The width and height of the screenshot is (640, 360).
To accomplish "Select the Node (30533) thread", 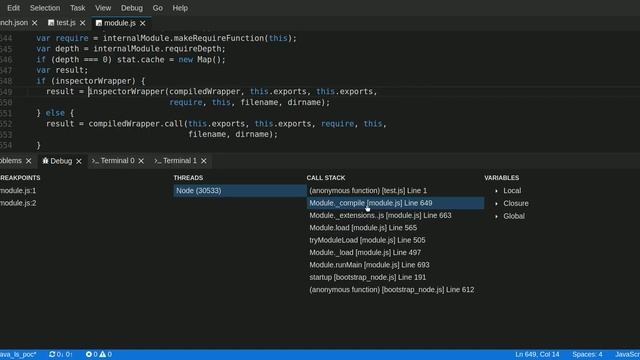I will tap(240, 191).
